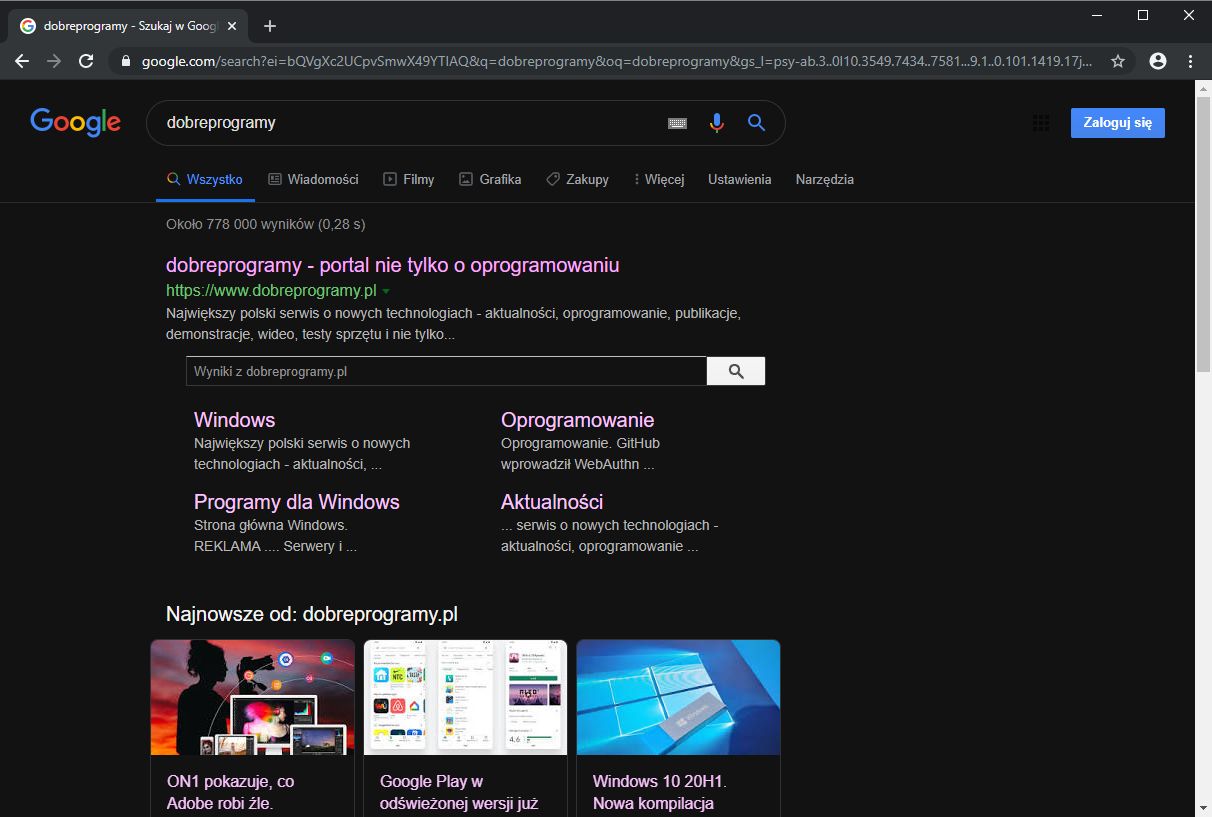Go back with the browser back arrow
The height and width of the screenshot is (817, 1212).
click(22, 61)
